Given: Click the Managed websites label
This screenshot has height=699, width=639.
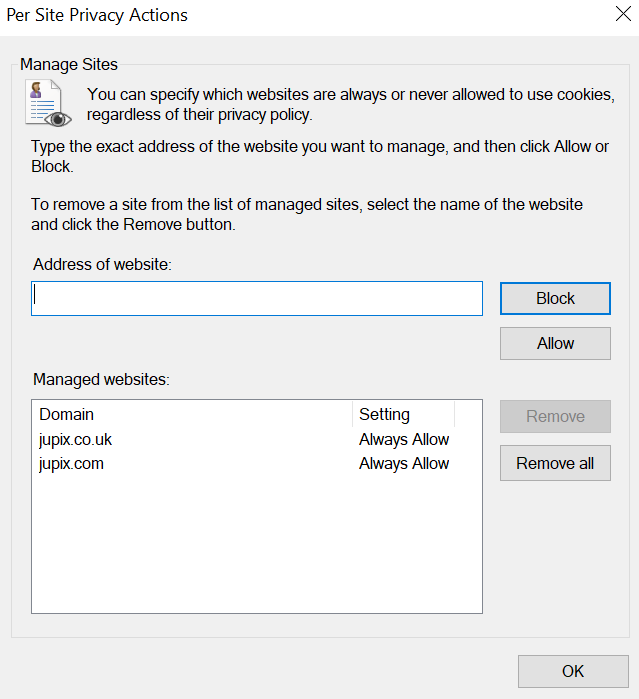Looking at the screenshot, I should (101, 379).
